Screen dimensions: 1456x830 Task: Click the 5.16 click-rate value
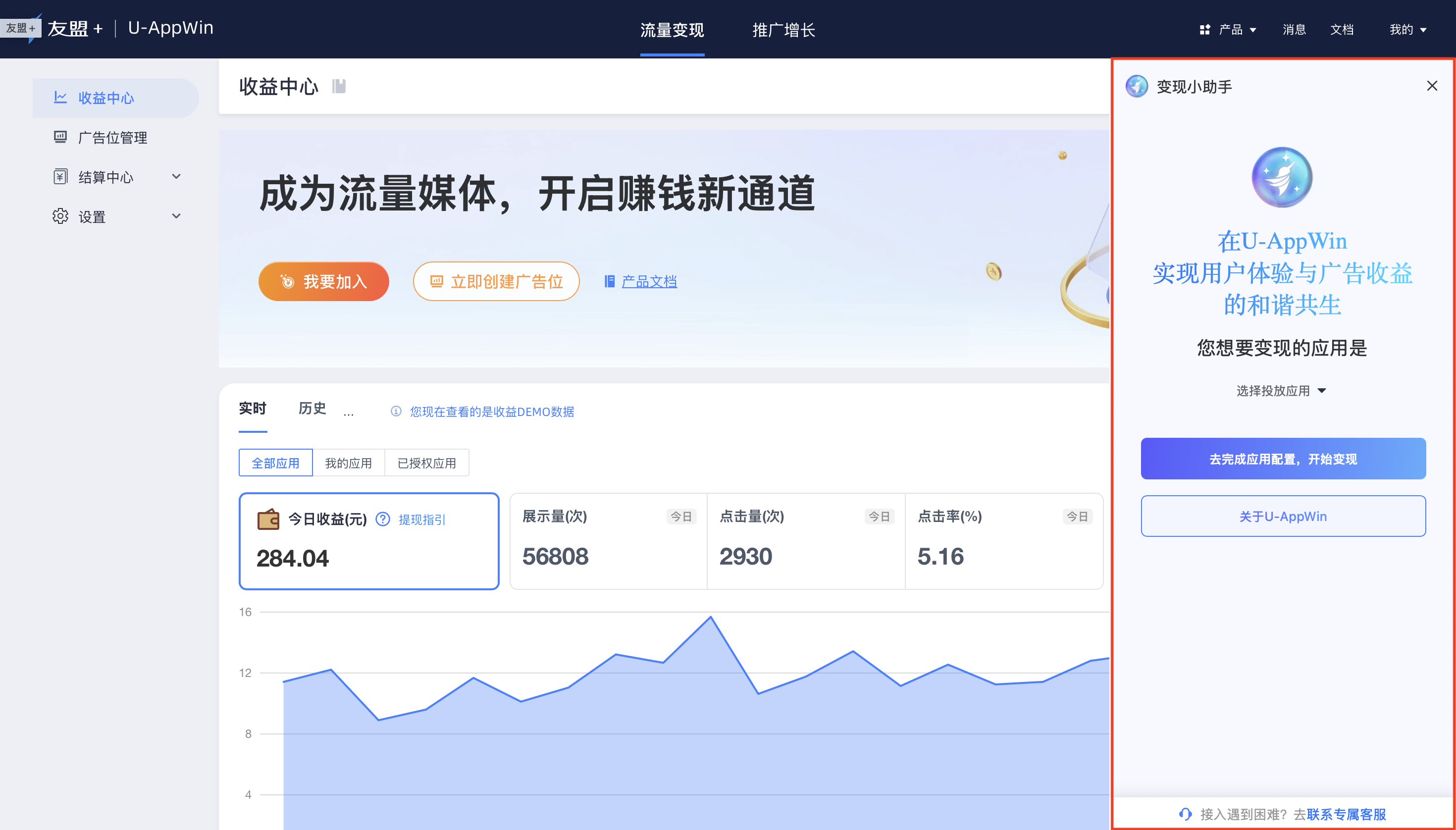coord(940,556)
